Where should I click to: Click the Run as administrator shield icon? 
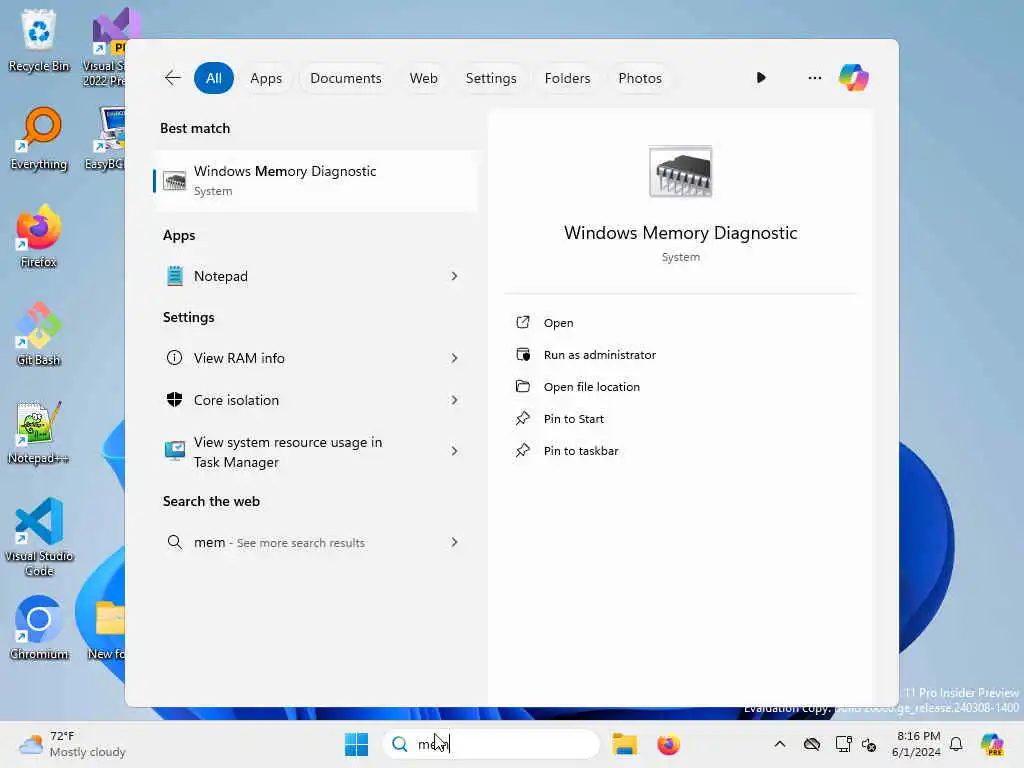(523, 355)
